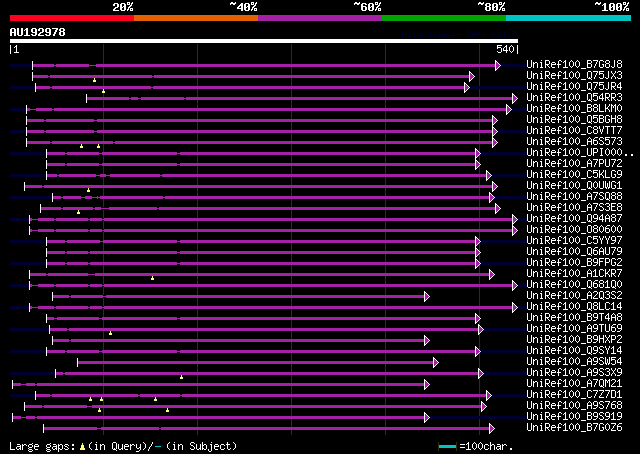Click the UniRef100_C5YY97 label
Image resolution: width=640 pixels, height=454 pixels.
(574, 240)
